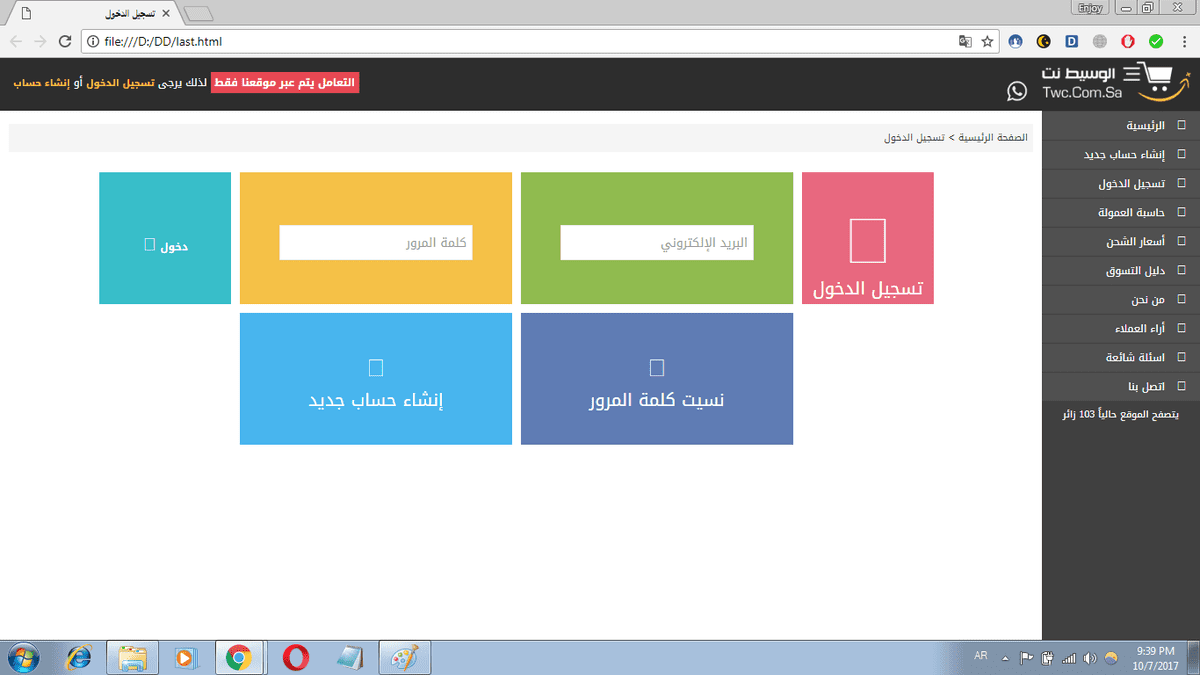The image size is (1200, 675).
Task: Click the Twc.Com.Sa shopping cart logo
Action: pos(1114,82)
